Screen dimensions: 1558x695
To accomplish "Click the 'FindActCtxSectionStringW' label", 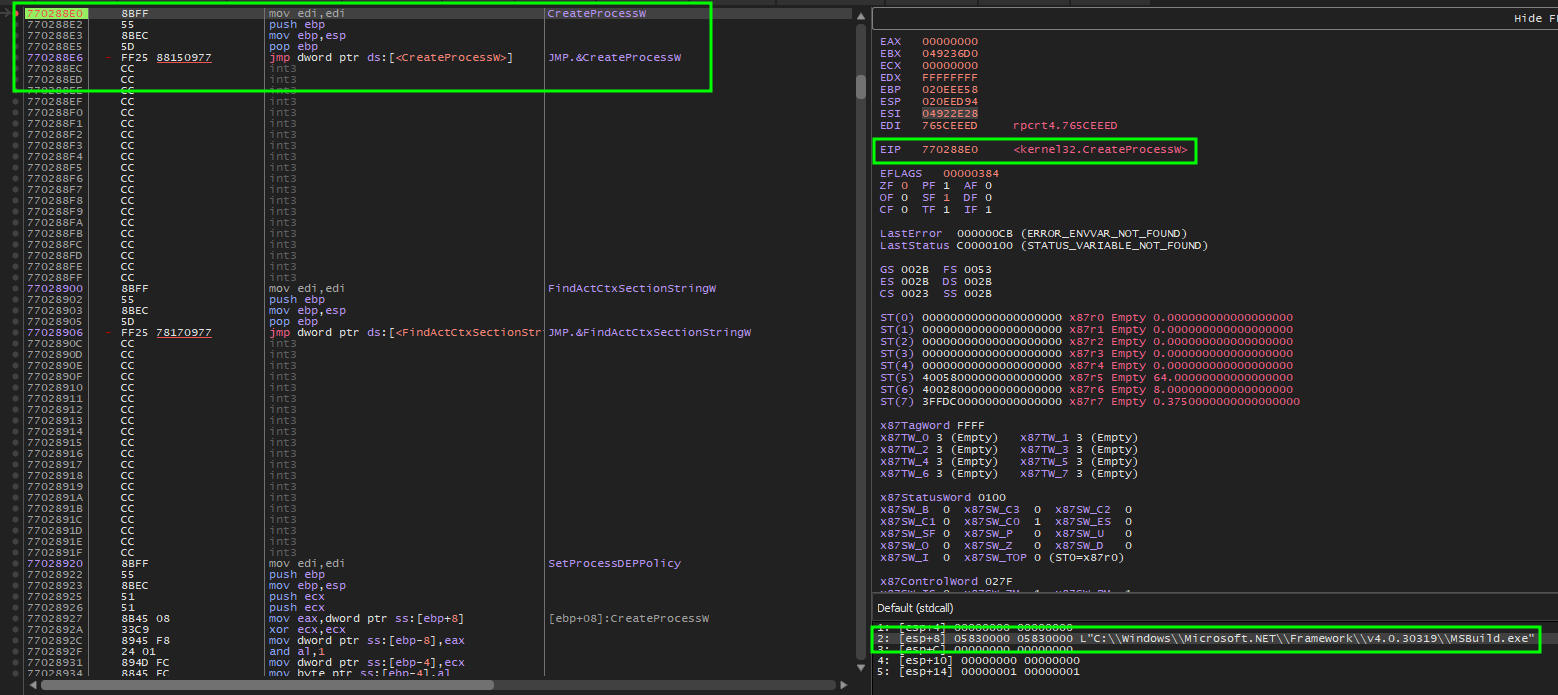I will [x=632, y=288].
